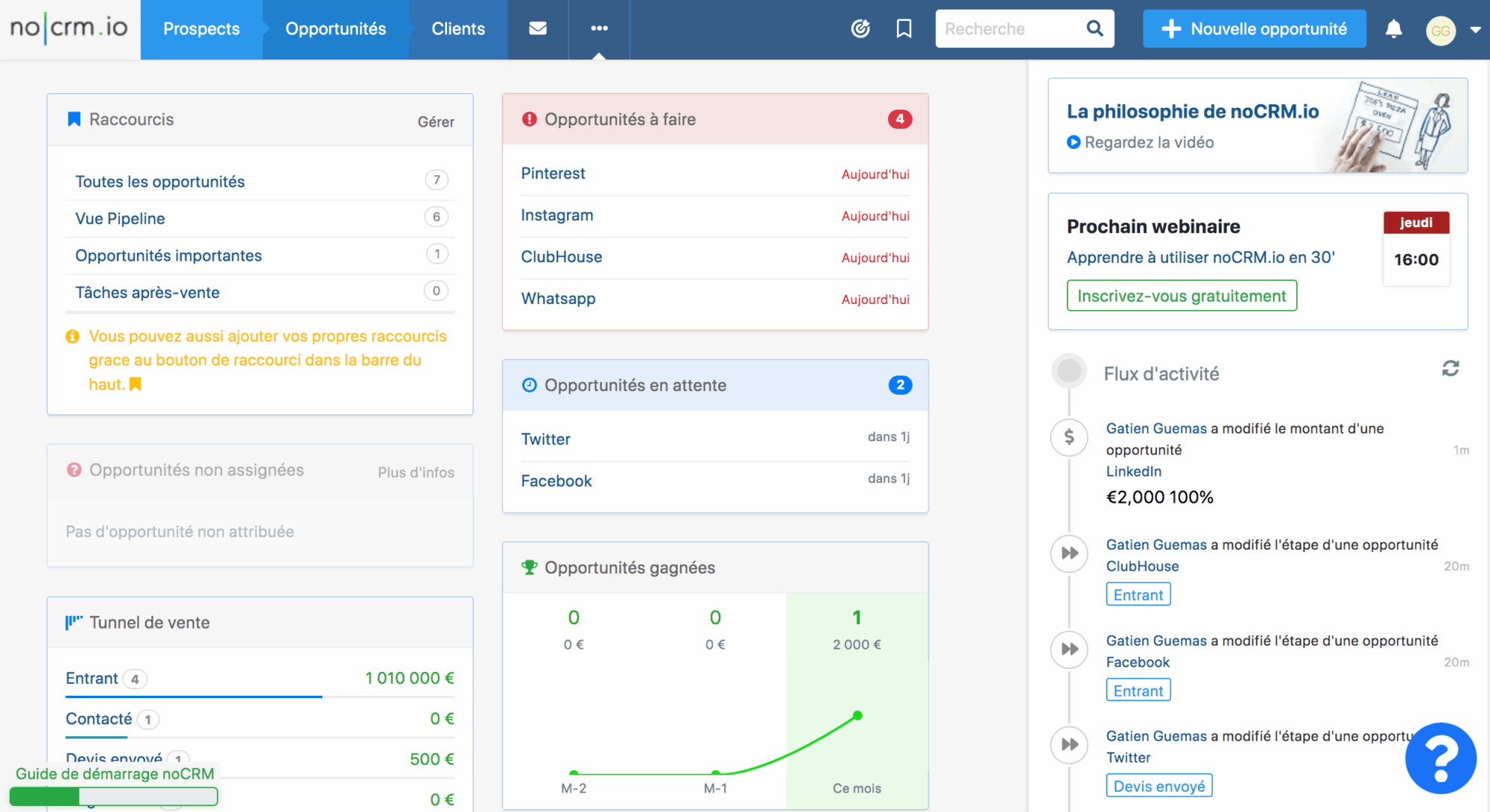Image resolution: width=1490 pixels, height=812 pixels.
Task: Click the bookmark shortcut icon in navbar
Action: (904, 28)
